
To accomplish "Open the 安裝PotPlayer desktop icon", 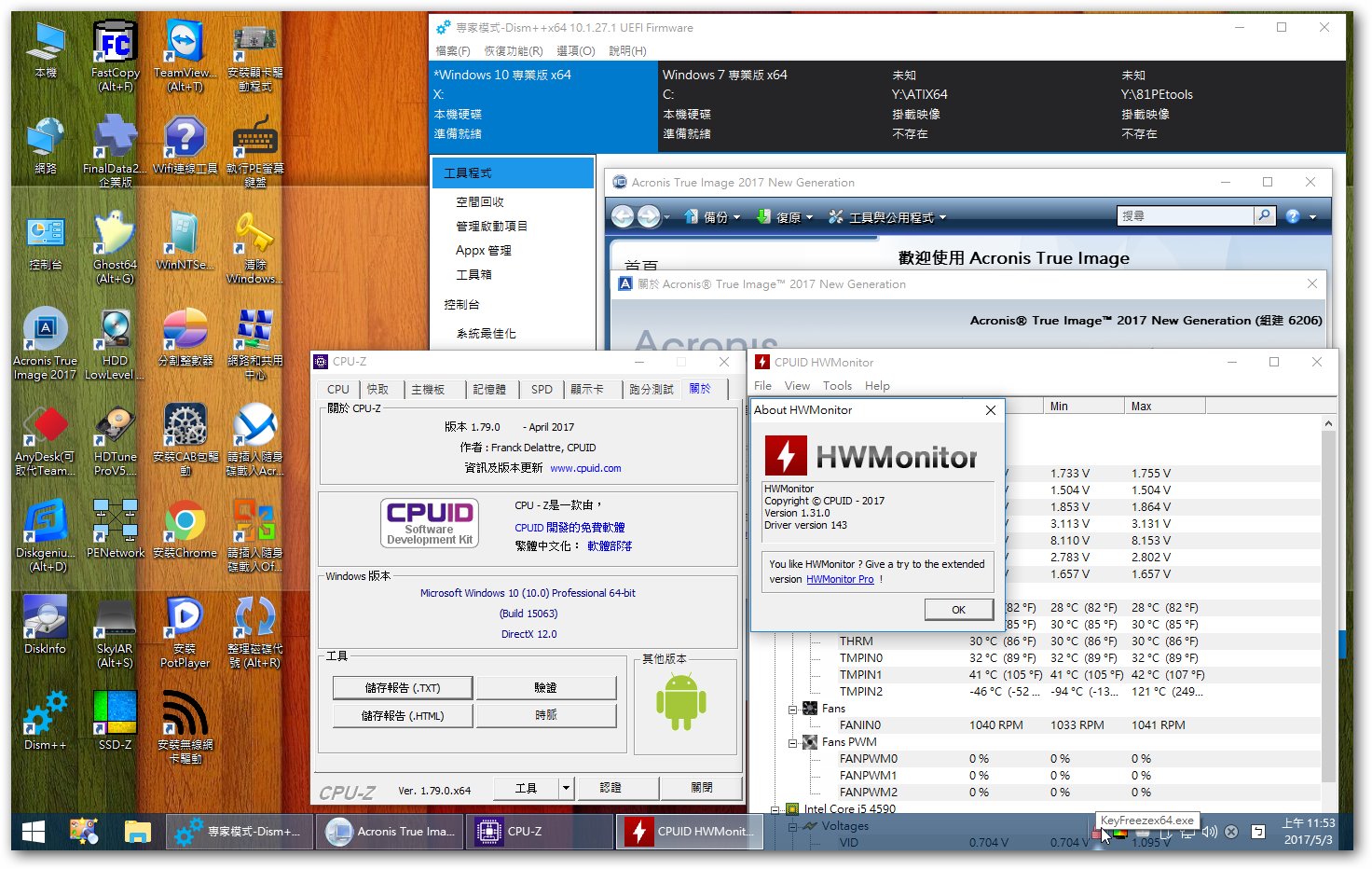I will coord(185,632).
